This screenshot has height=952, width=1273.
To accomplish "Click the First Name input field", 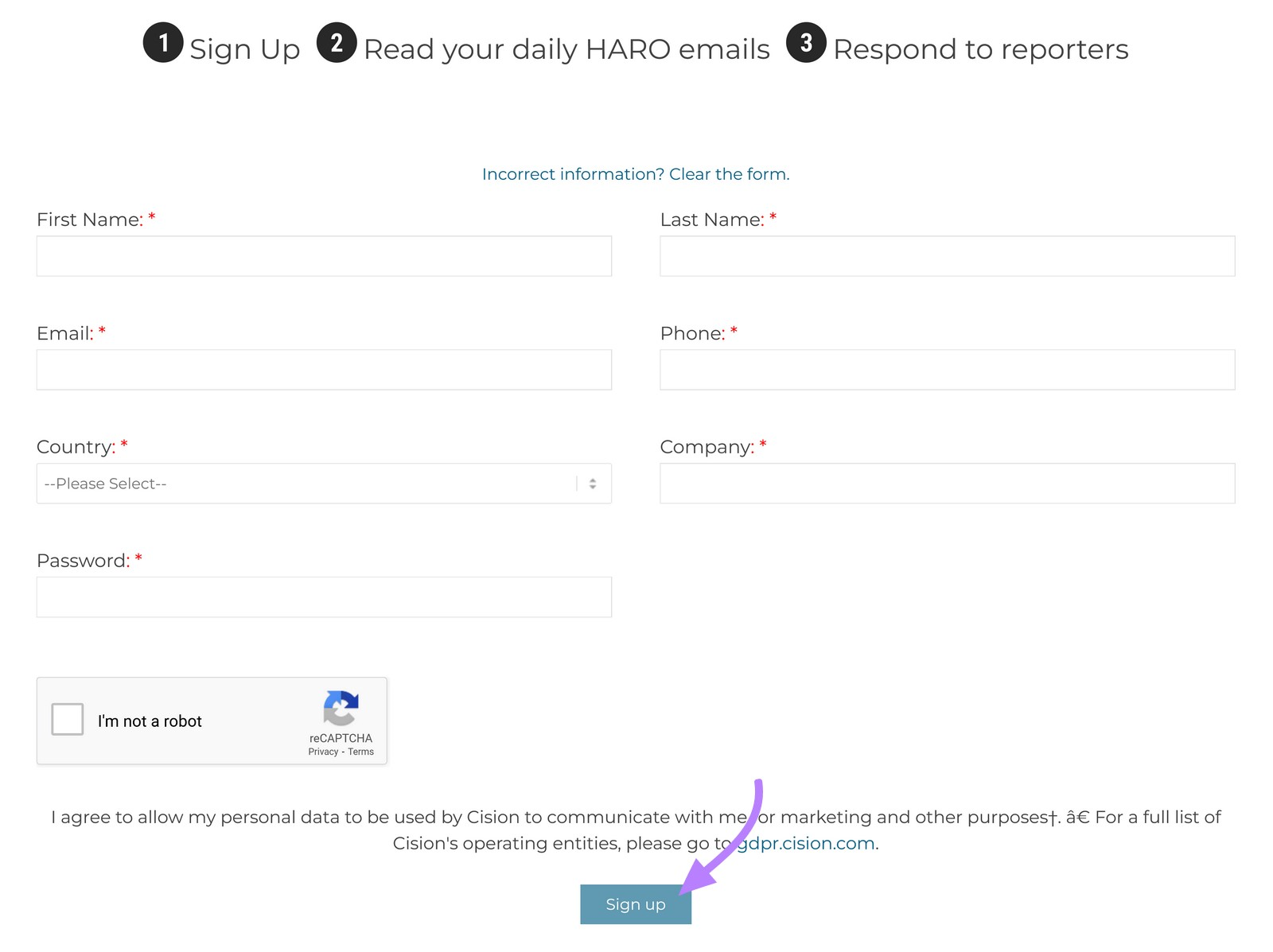I will pyautogui.click(x=323, y=256).
